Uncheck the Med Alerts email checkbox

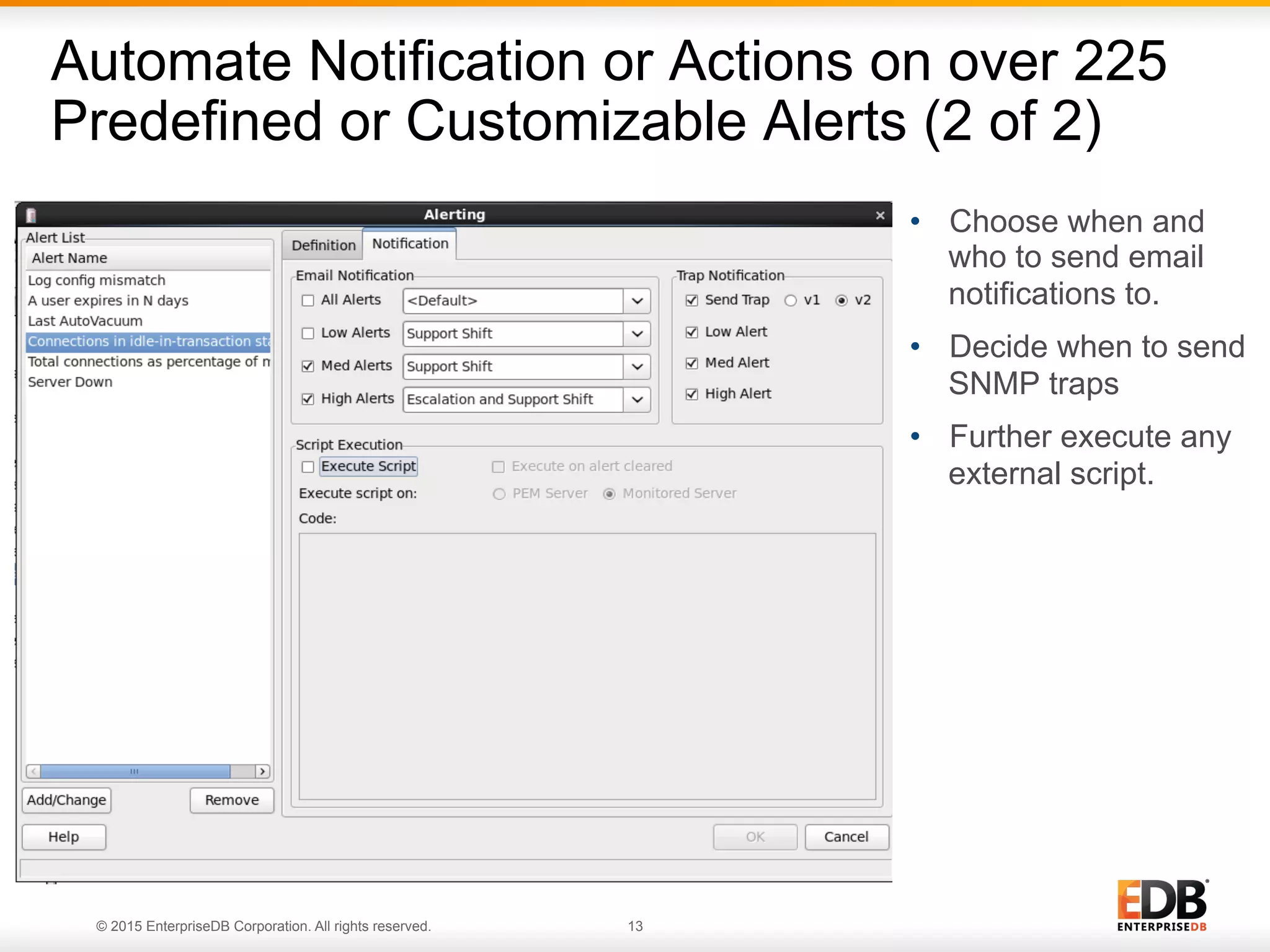[x=308, y=366]
